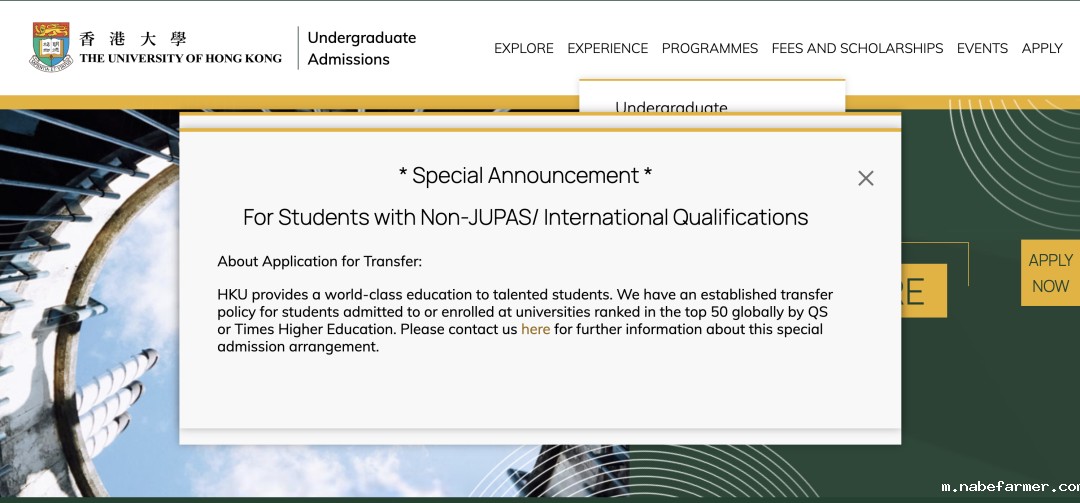Click the Undergraduate Admissions site title

click(361, 48)
